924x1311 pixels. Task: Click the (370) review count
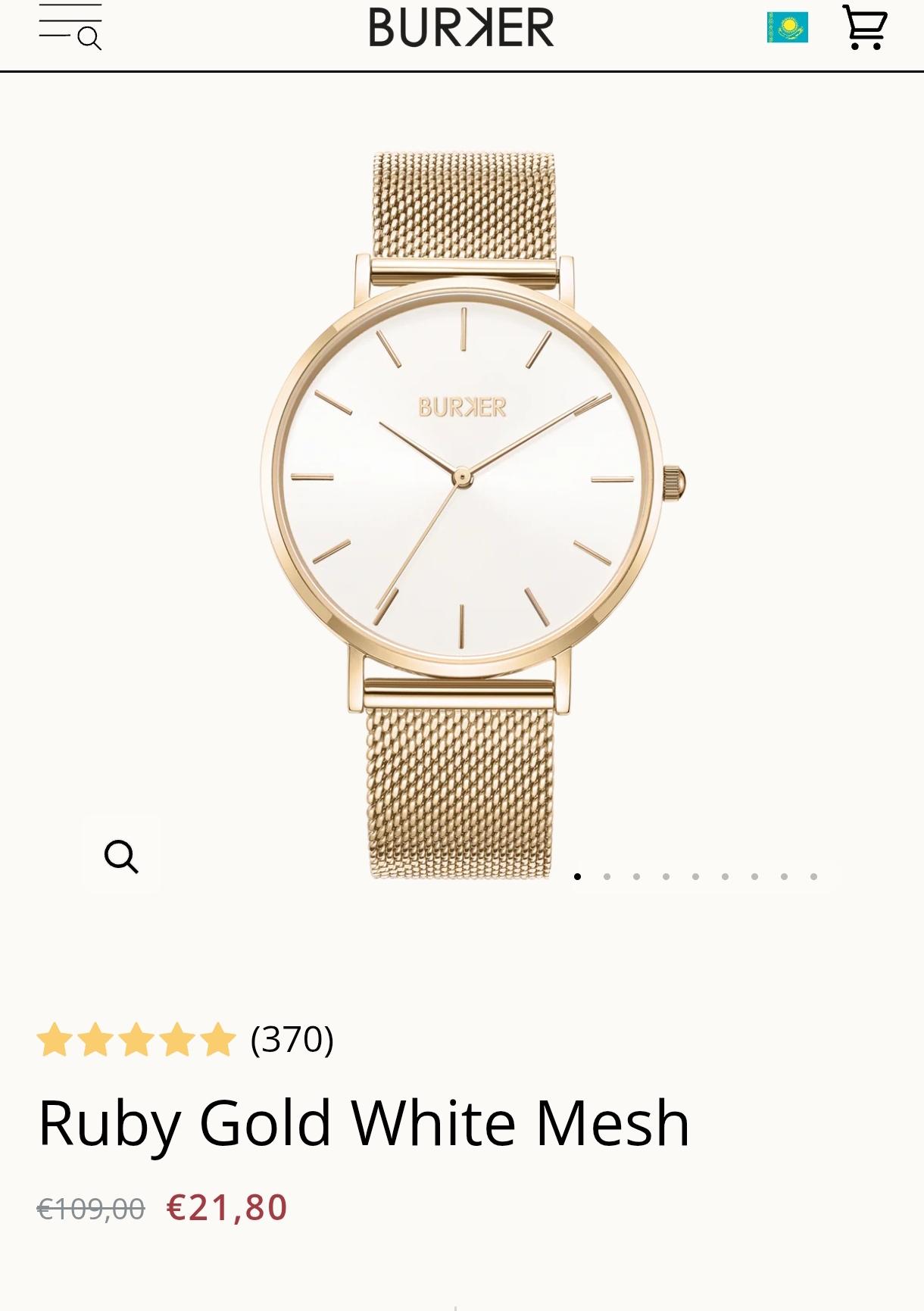coord(292,1039)
